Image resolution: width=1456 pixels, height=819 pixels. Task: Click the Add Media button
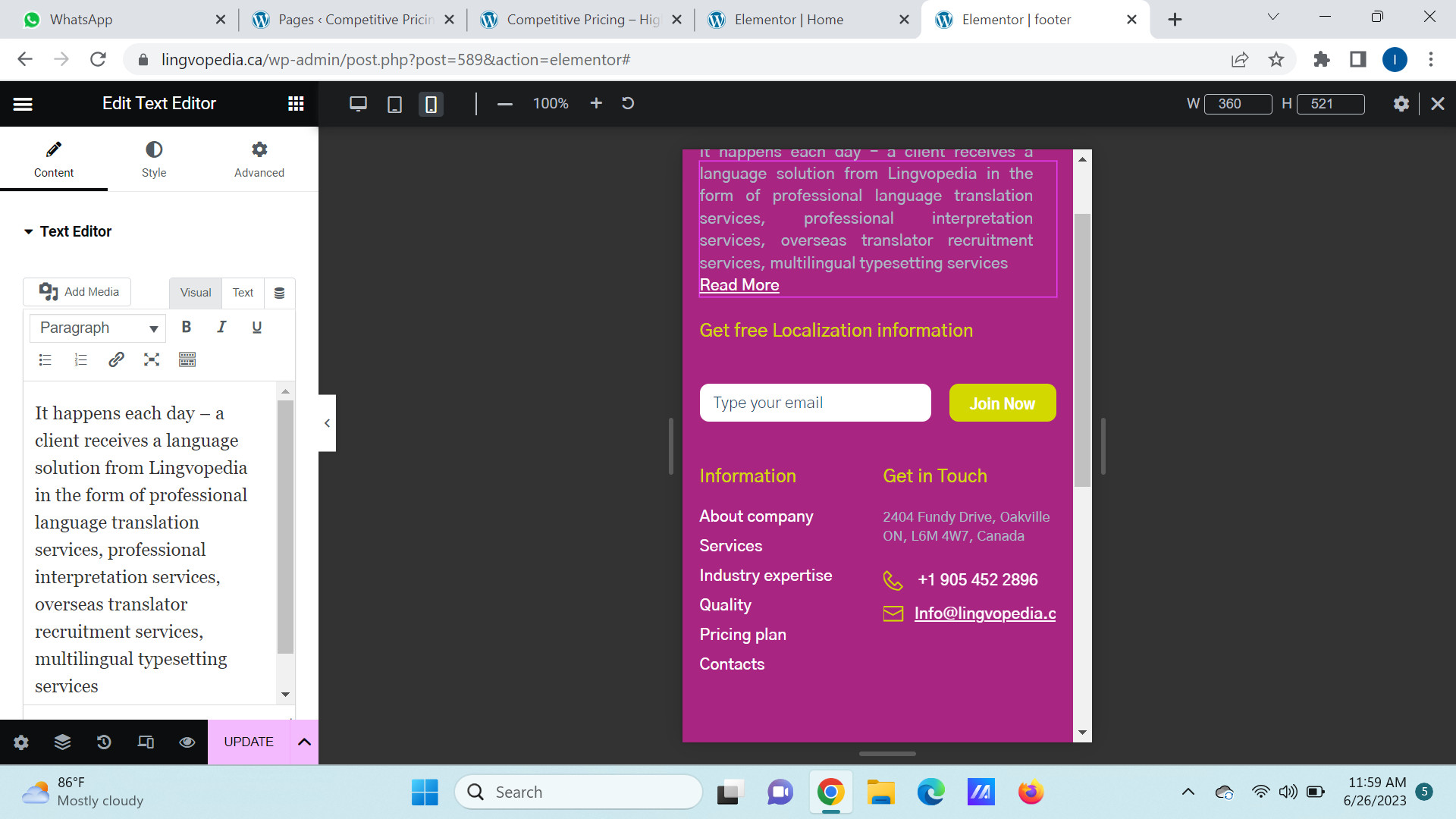(x=77, y=292)
